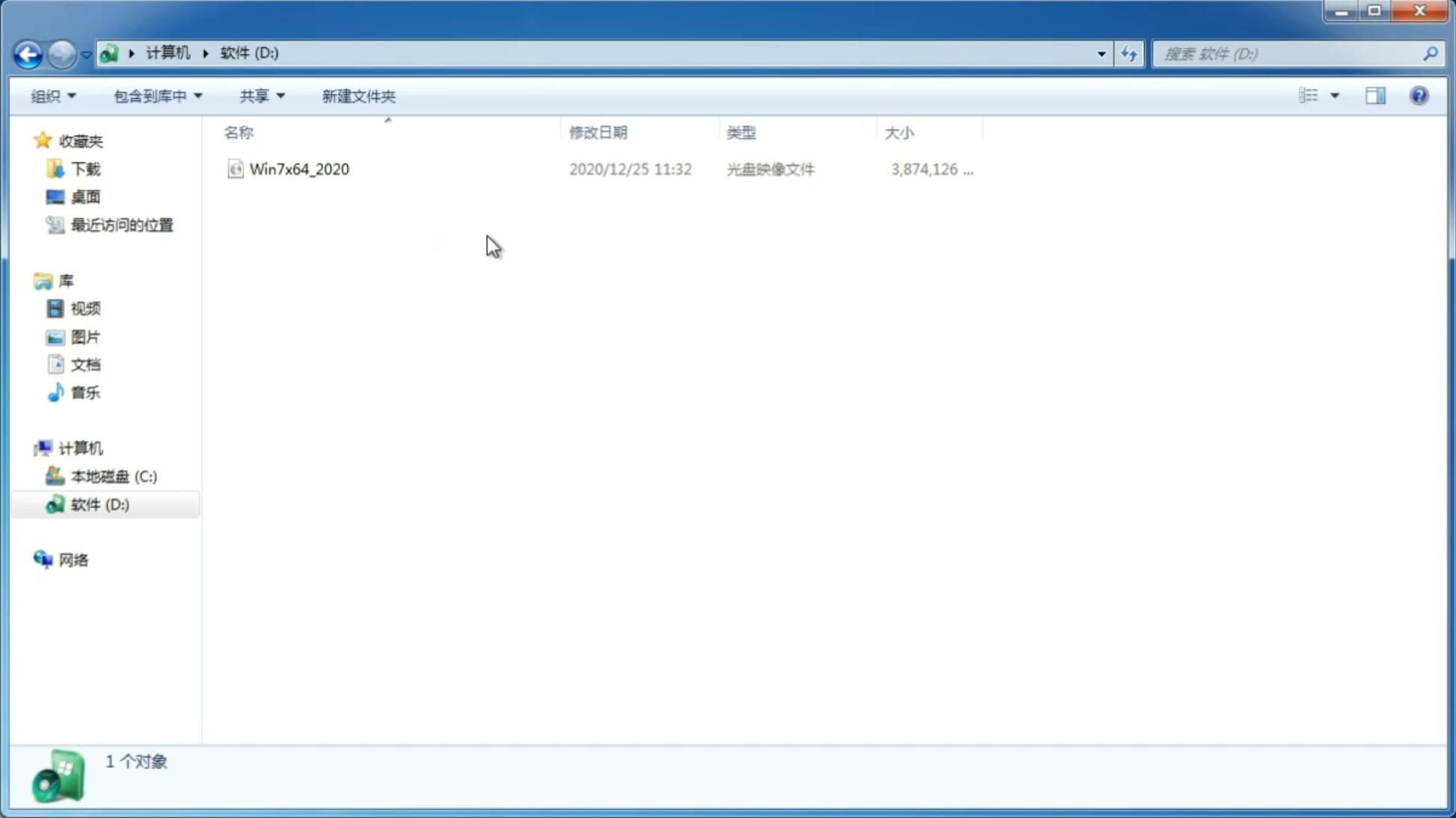Click the 软件 (D:) drive icon

click(55, 504)
